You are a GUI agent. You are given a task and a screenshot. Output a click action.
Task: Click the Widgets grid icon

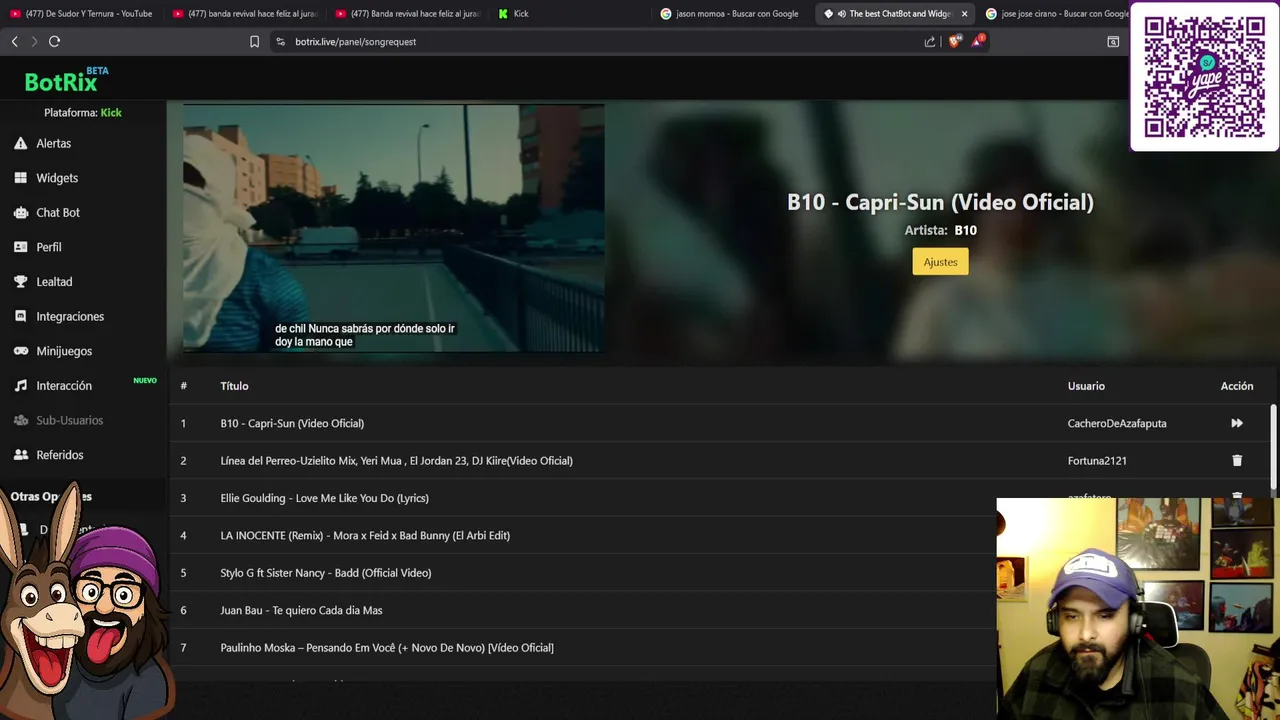click(x=20, y=178)
